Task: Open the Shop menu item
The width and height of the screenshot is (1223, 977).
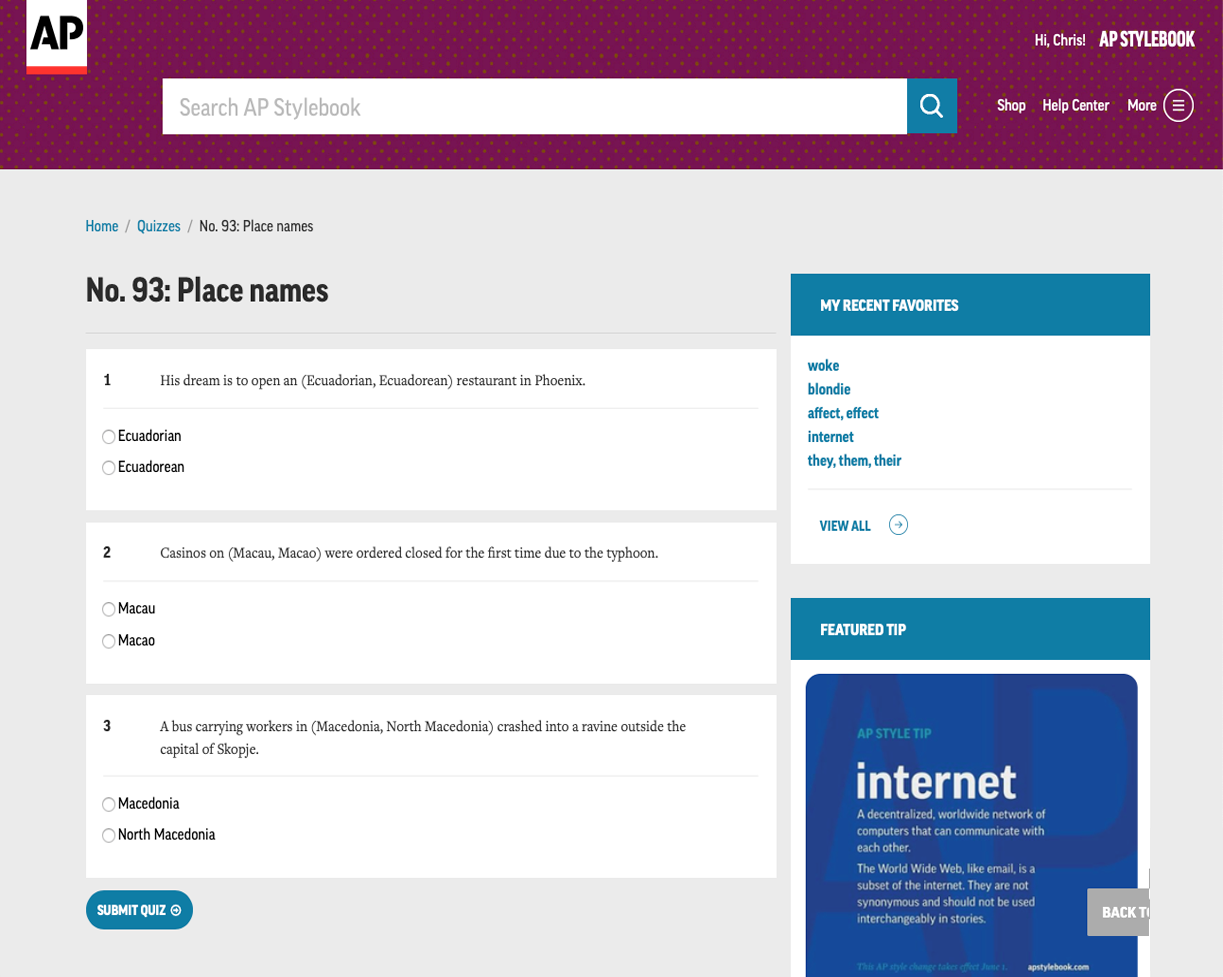Action: (1011, 105)
